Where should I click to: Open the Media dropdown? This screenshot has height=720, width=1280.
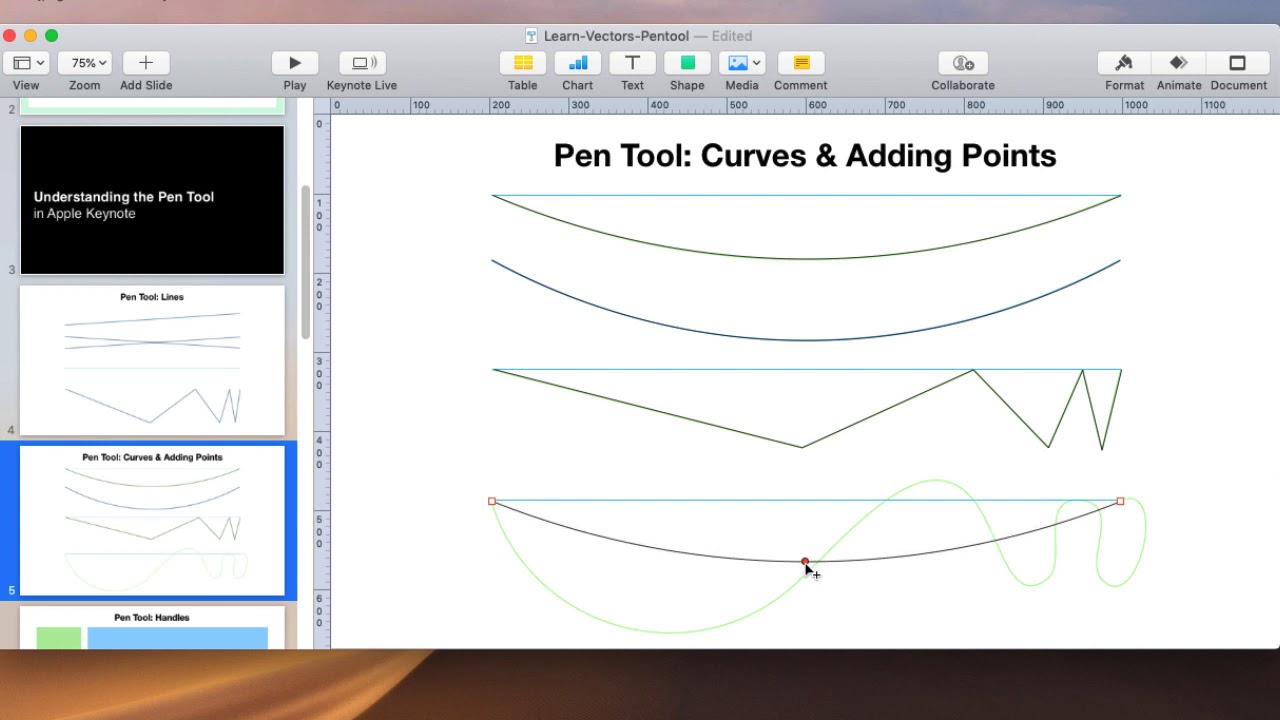click(x=742, y=63)
